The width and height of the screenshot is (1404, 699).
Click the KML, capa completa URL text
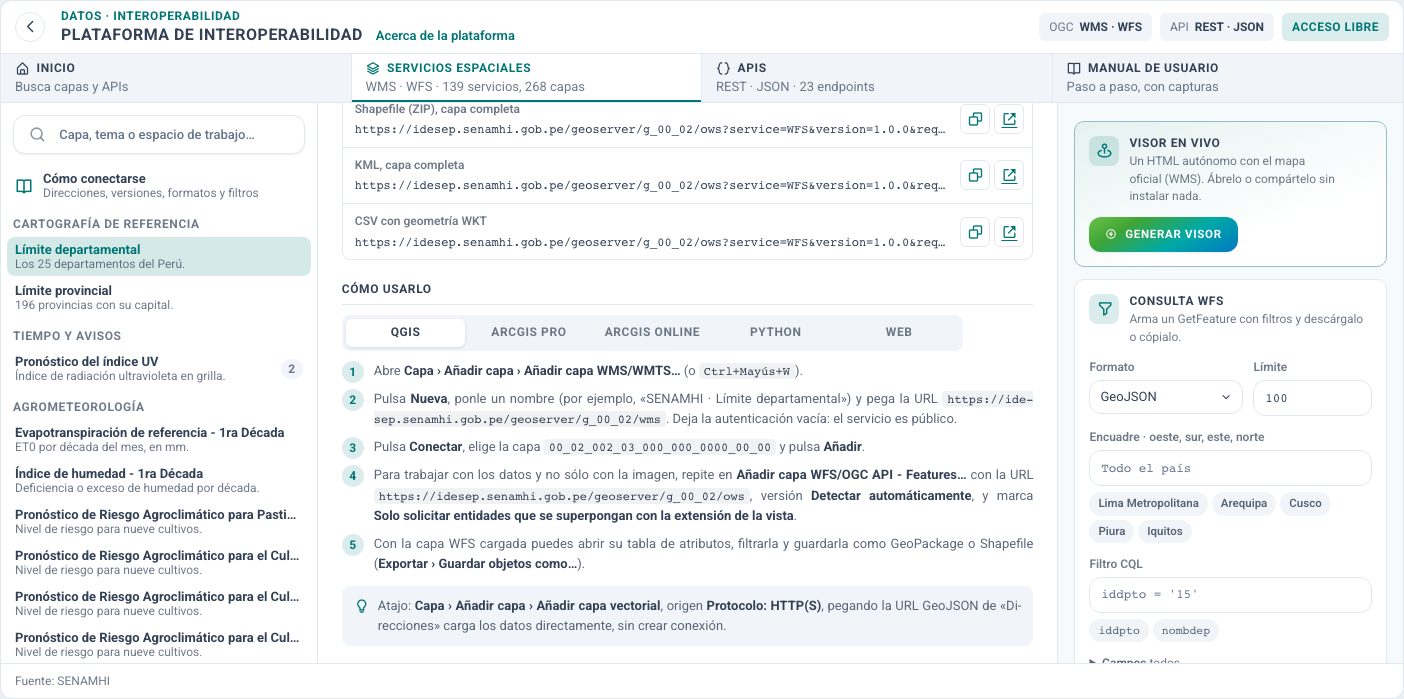650,186
